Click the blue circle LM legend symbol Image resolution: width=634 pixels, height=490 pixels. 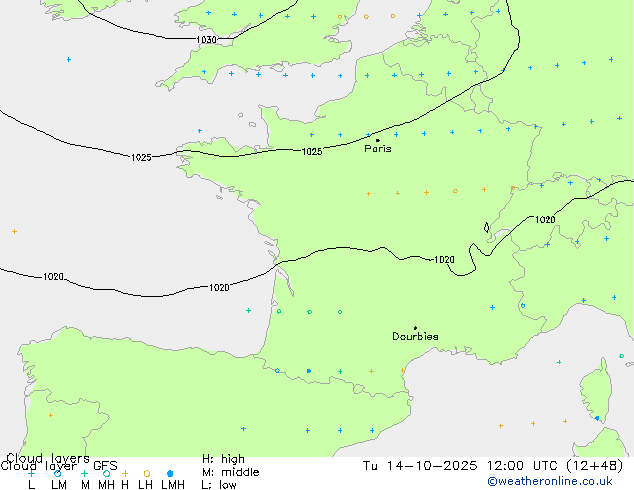(x=57, y=473)
